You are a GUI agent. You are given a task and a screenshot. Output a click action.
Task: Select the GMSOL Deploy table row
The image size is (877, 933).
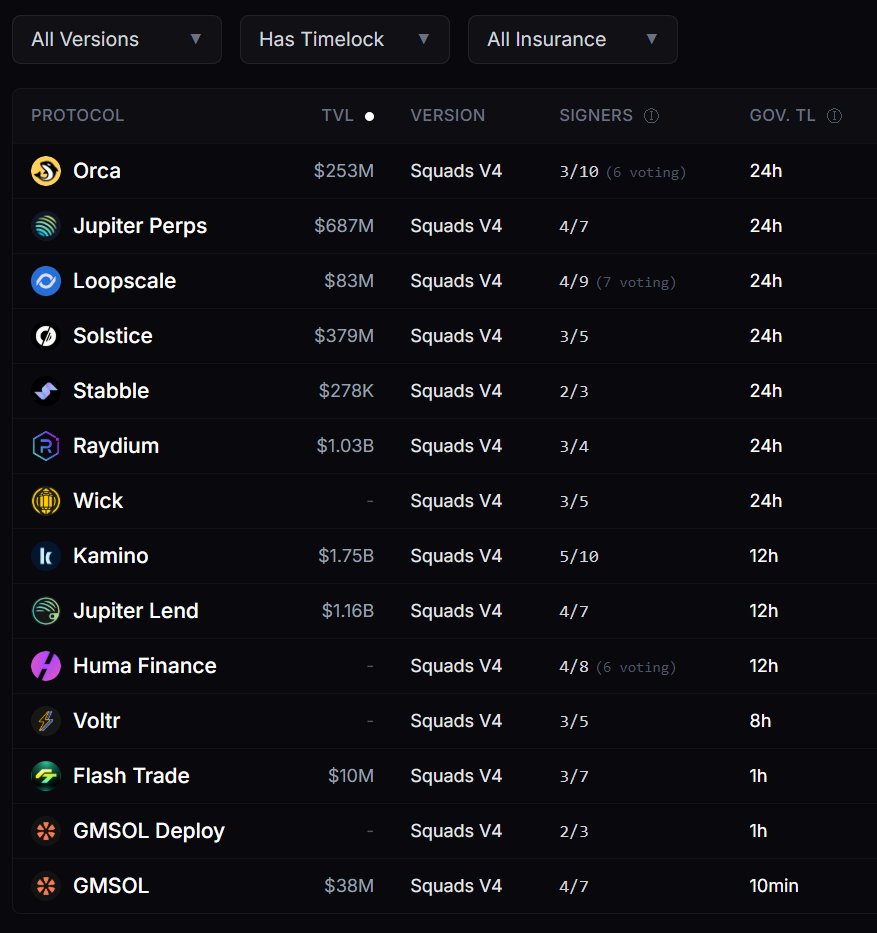(444, 831)
